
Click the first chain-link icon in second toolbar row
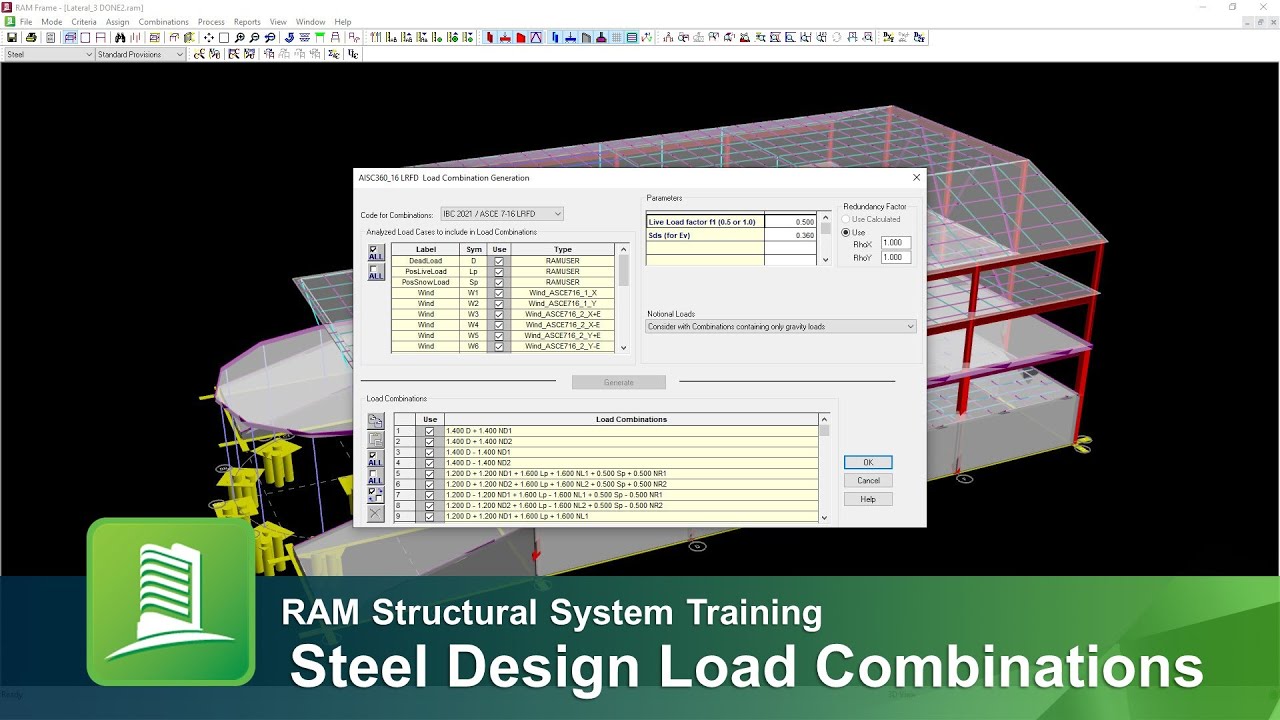(199, 54)
